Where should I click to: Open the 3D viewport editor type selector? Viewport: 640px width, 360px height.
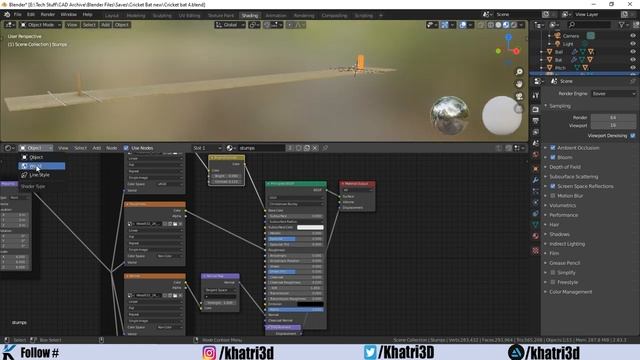click(9, 25)
